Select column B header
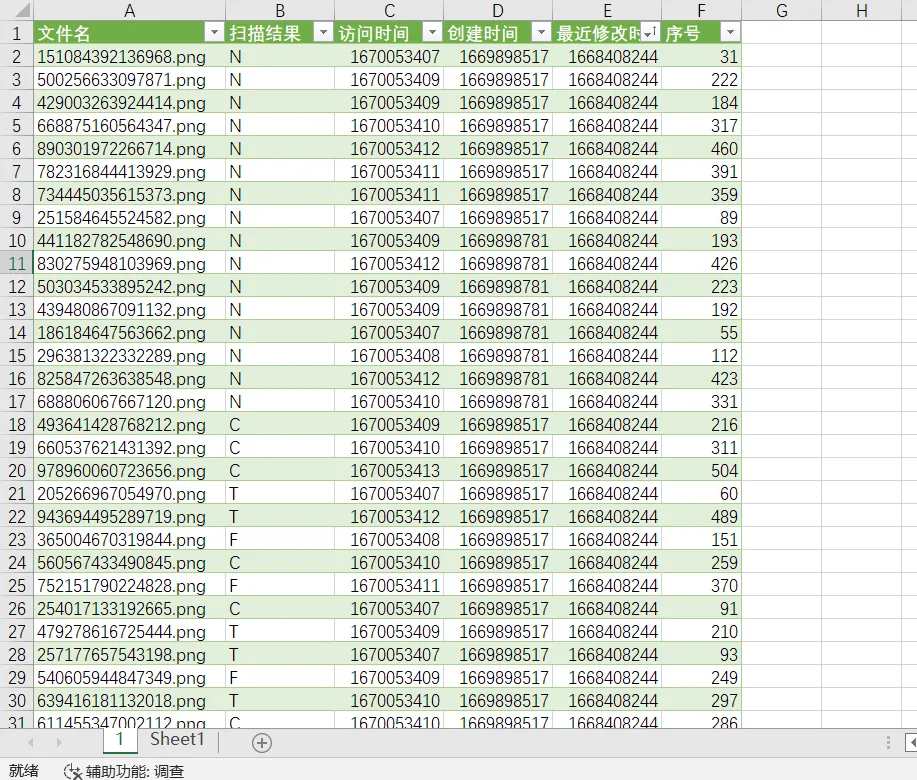This screenshot has width=917, height=780. (x=280, y=10)
